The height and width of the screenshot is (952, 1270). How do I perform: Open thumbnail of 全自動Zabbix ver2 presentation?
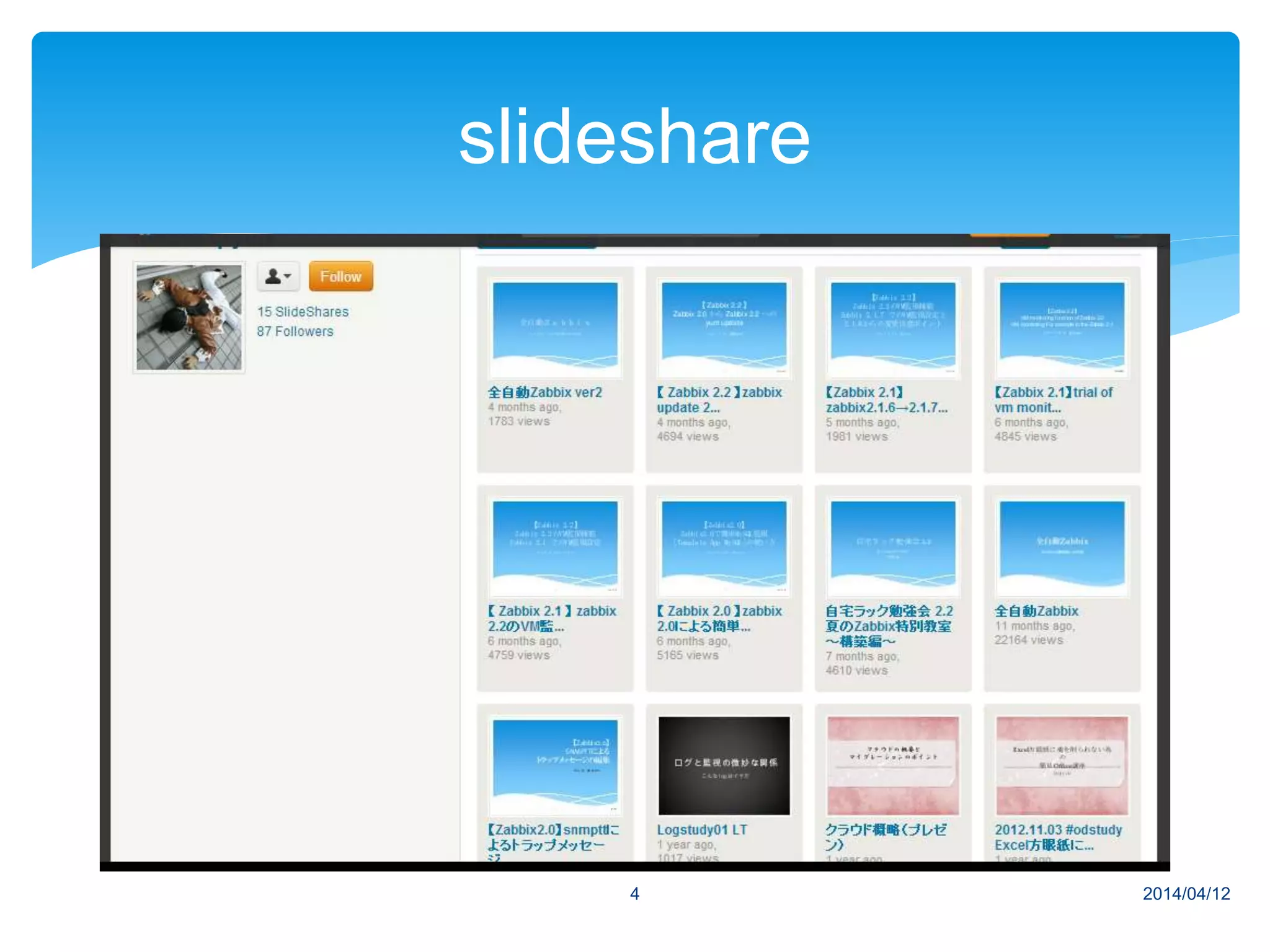tap(555, 328)
